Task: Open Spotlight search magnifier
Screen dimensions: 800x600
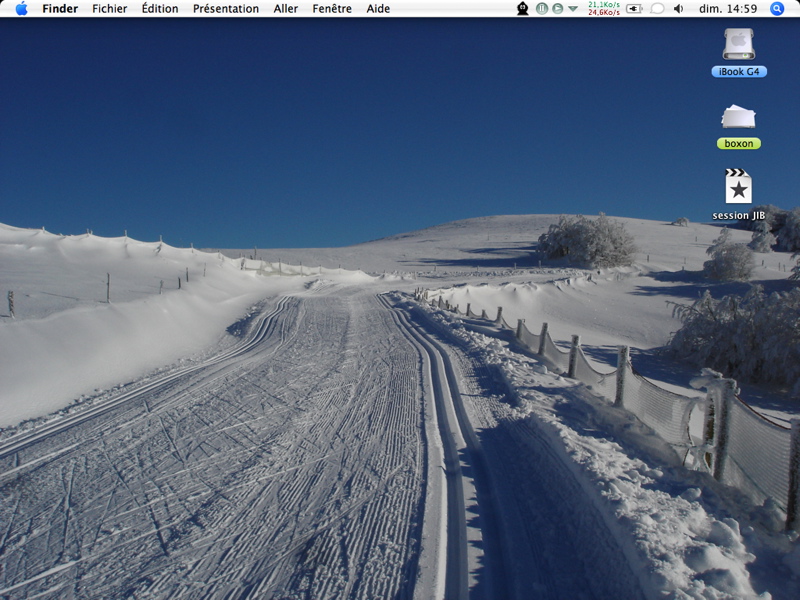Action: (x=777, y=9)
